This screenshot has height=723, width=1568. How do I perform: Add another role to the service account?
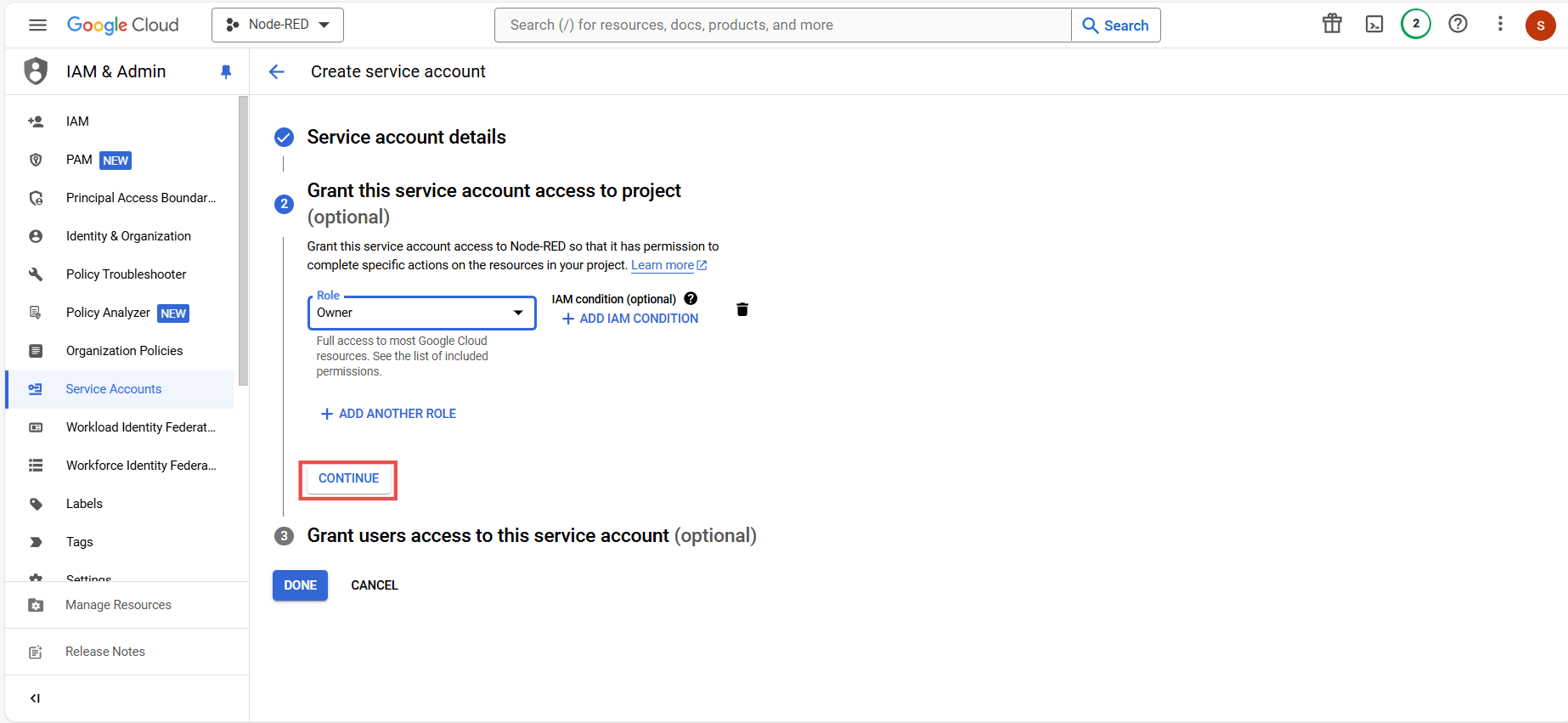(388, 413)
